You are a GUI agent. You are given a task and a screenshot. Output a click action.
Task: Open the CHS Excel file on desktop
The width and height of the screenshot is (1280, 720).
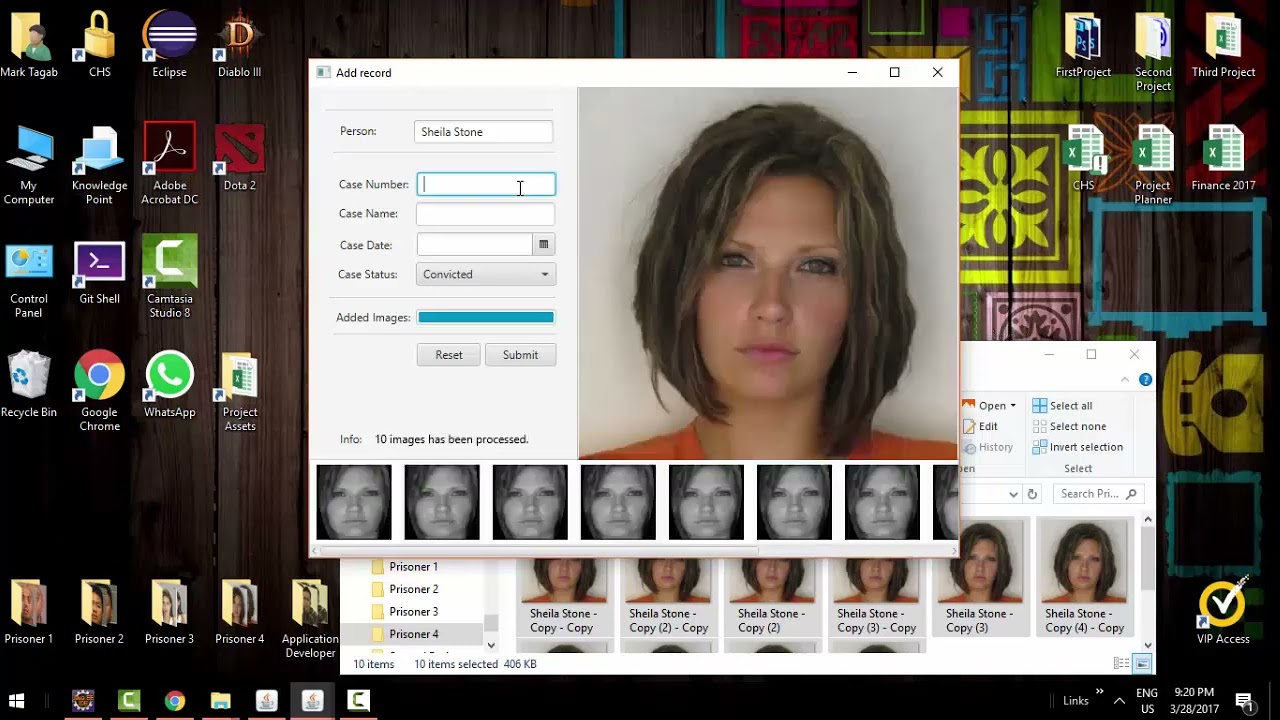pos(1083,158)
